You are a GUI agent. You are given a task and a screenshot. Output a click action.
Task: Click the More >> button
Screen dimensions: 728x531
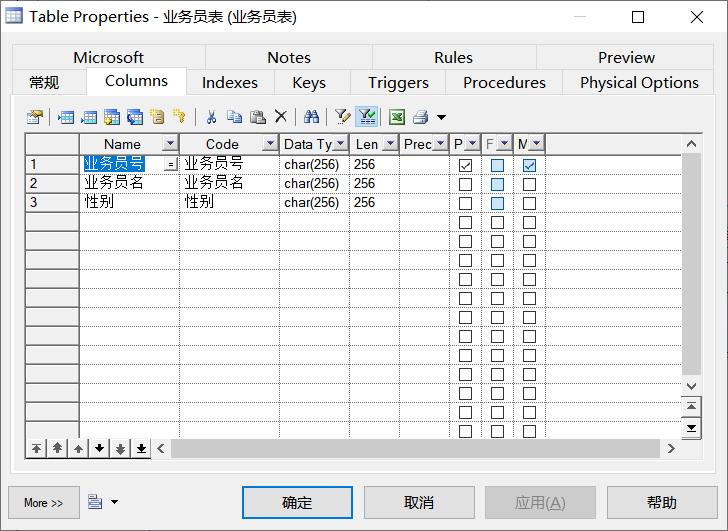tap(44, 503)
